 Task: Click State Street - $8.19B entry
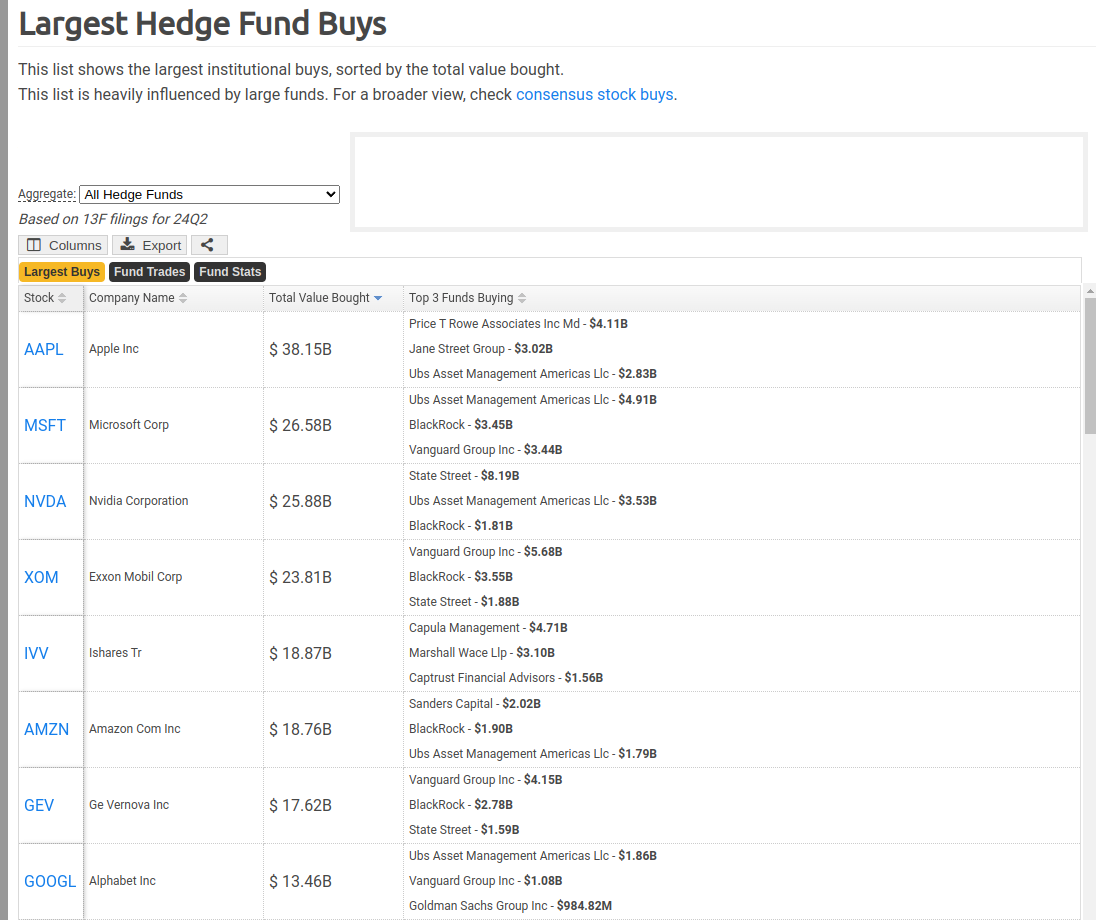click(x=464, y=476)
